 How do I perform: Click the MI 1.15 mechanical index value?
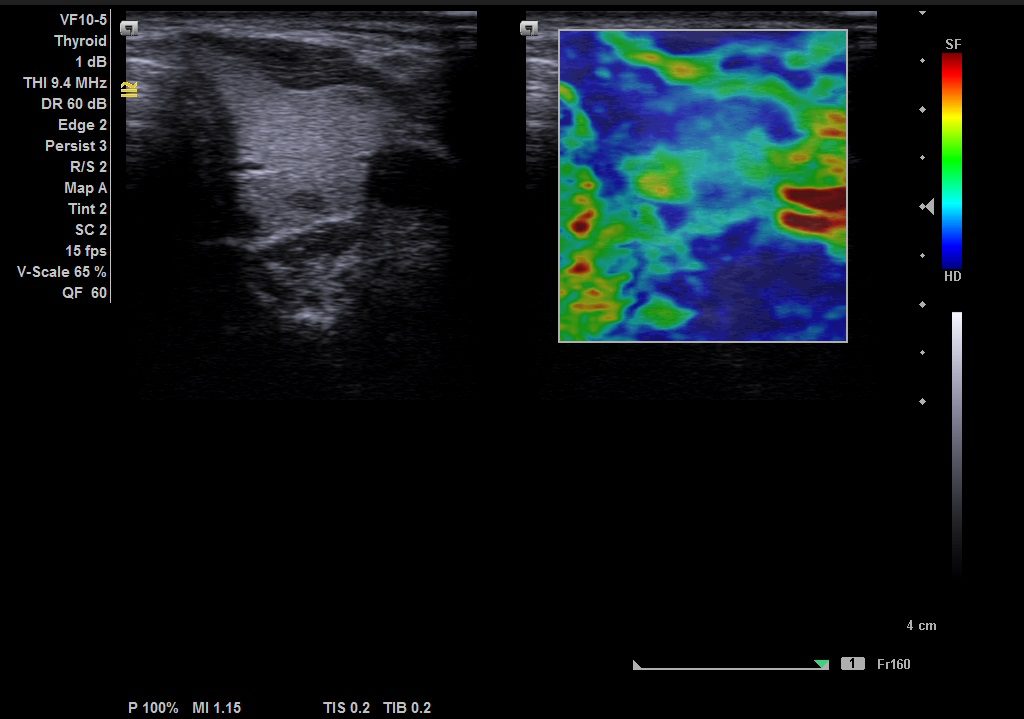pos(217,708)
